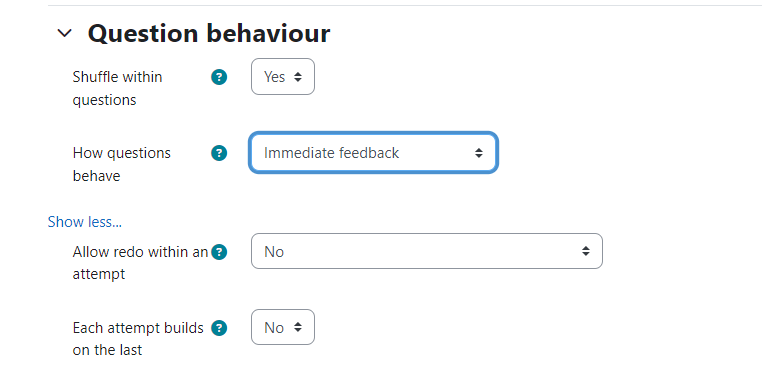Click the Each attempt builds on the last label
762x383 pixels.
click(x=138, y=339)
